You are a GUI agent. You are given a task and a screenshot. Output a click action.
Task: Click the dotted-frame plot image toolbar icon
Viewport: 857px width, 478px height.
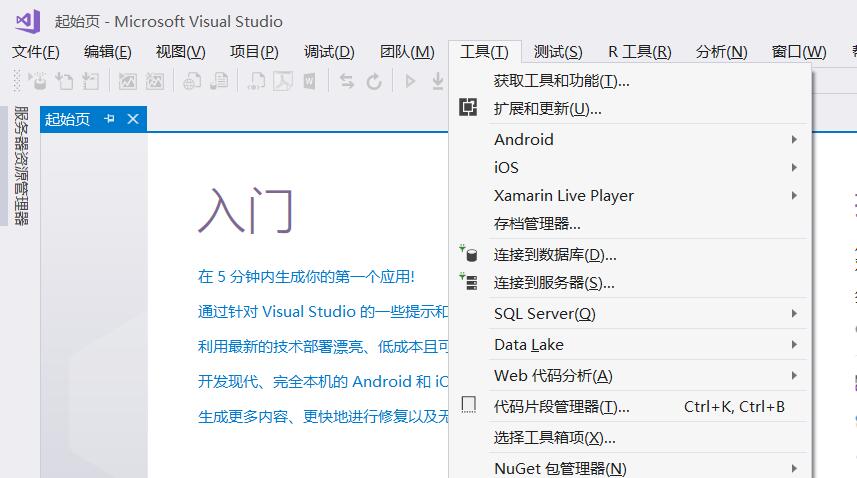coord(155,81)
